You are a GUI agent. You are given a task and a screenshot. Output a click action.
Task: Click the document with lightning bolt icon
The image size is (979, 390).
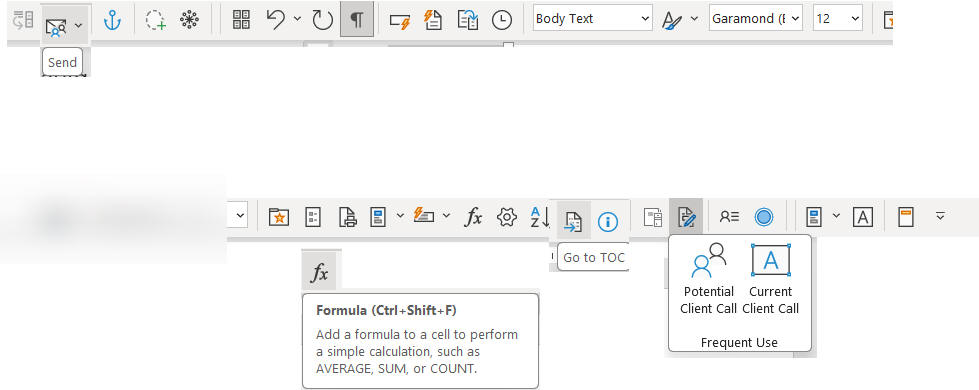433,20
